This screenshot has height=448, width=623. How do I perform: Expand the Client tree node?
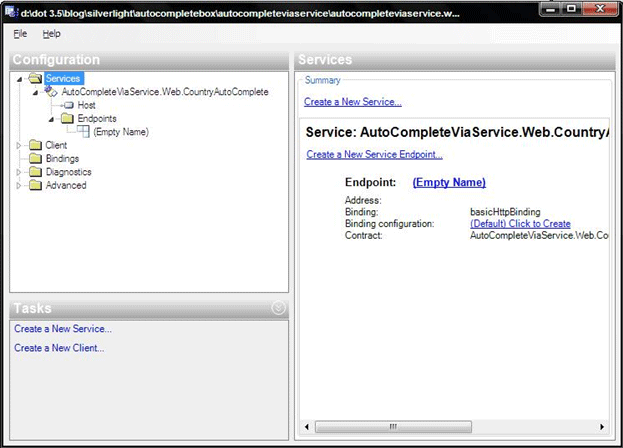coord(20,145)
